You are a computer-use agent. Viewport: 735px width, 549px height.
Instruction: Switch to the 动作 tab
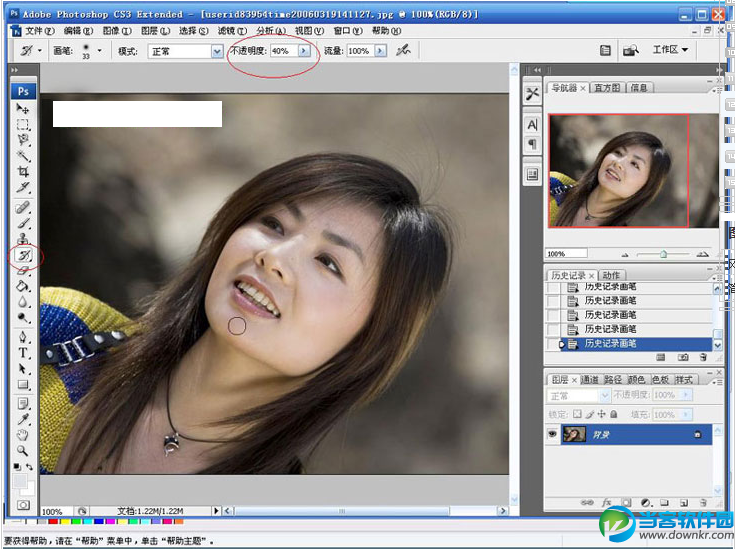[x=611, y=275]
